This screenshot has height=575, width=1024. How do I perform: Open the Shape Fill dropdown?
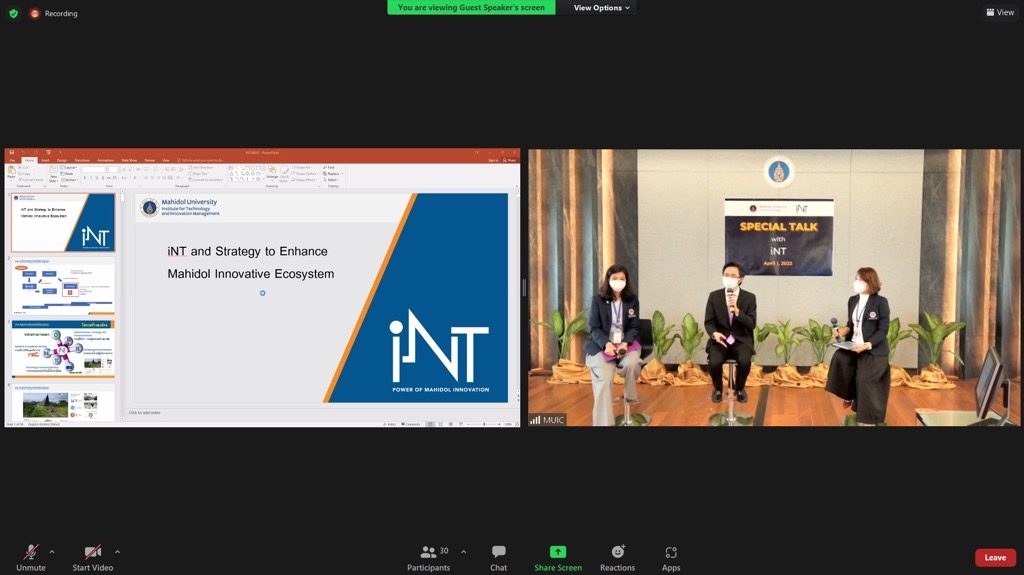(302, 167)
